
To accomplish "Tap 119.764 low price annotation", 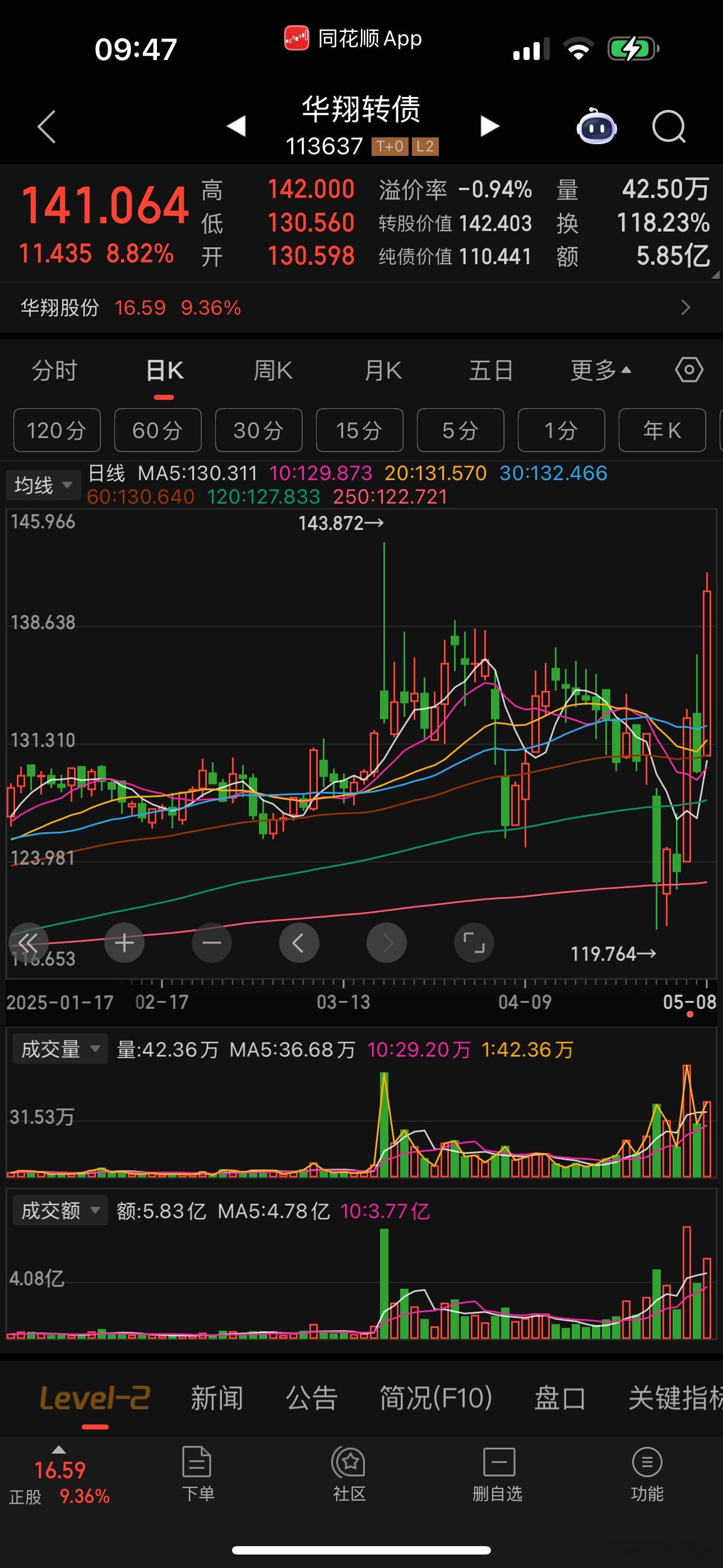I will pyautogui.click(x=613, y=953).
